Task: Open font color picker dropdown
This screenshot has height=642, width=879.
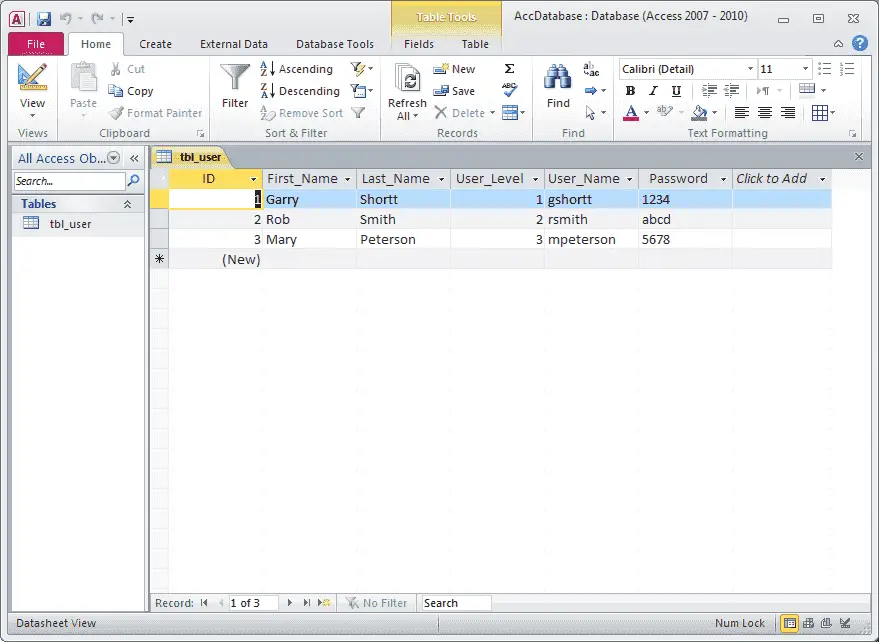Action: pyautogui.click(x=646, y=113)
